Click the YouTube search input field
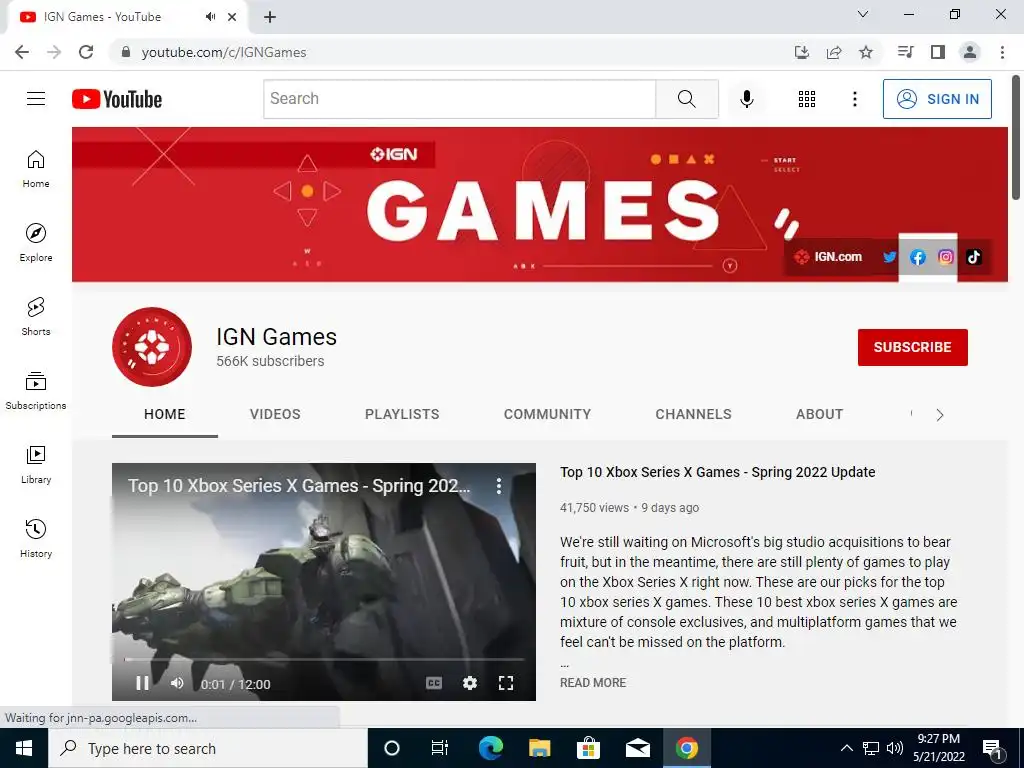 [460, 99]
